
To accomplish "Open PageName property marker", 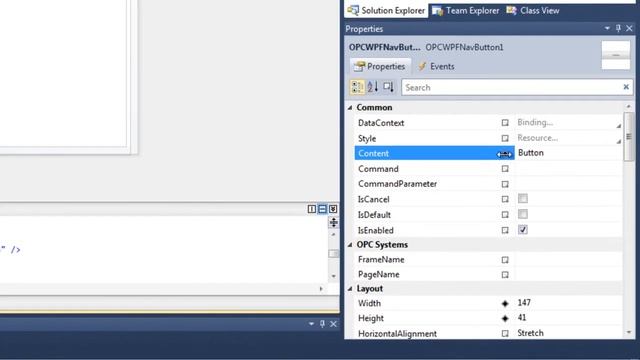I will coord(505,275).
